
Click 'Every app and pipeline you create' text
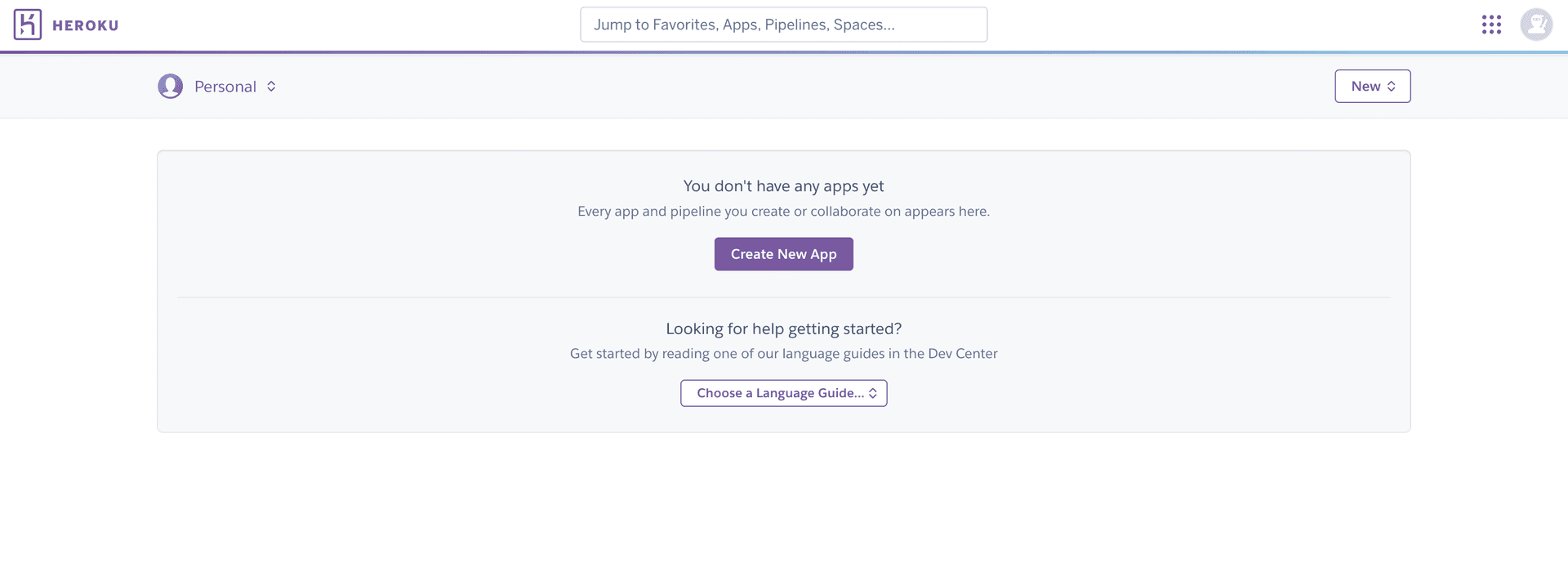784,212
